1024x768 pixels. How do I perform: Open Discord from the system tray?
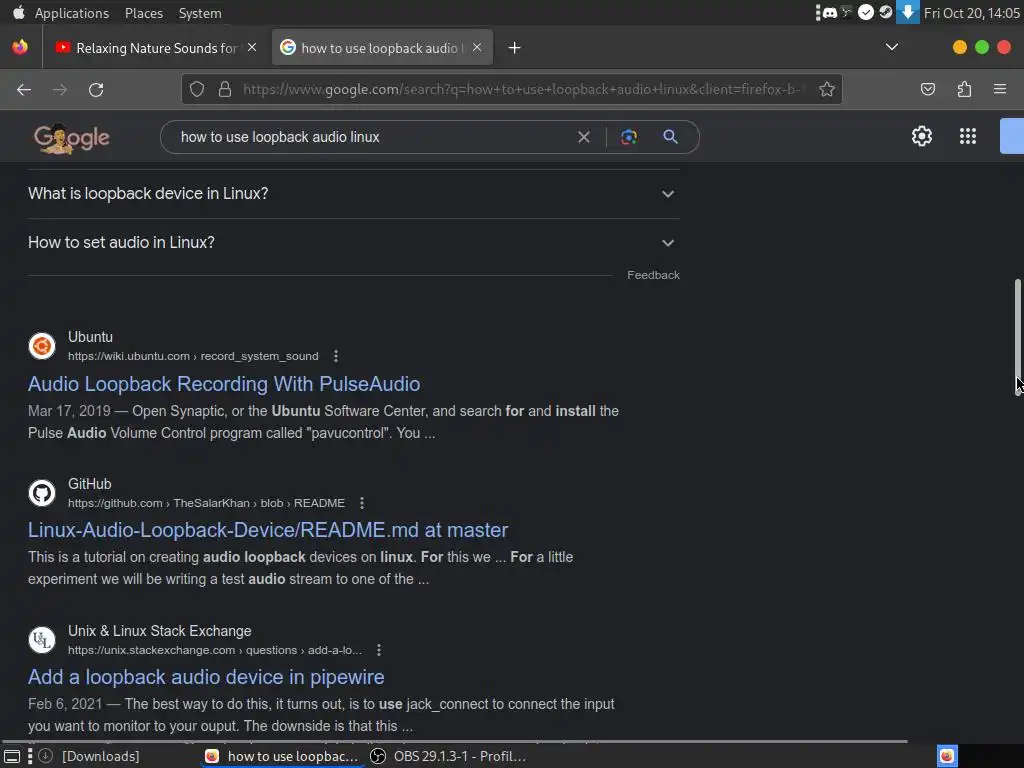(x=829, y=12)
